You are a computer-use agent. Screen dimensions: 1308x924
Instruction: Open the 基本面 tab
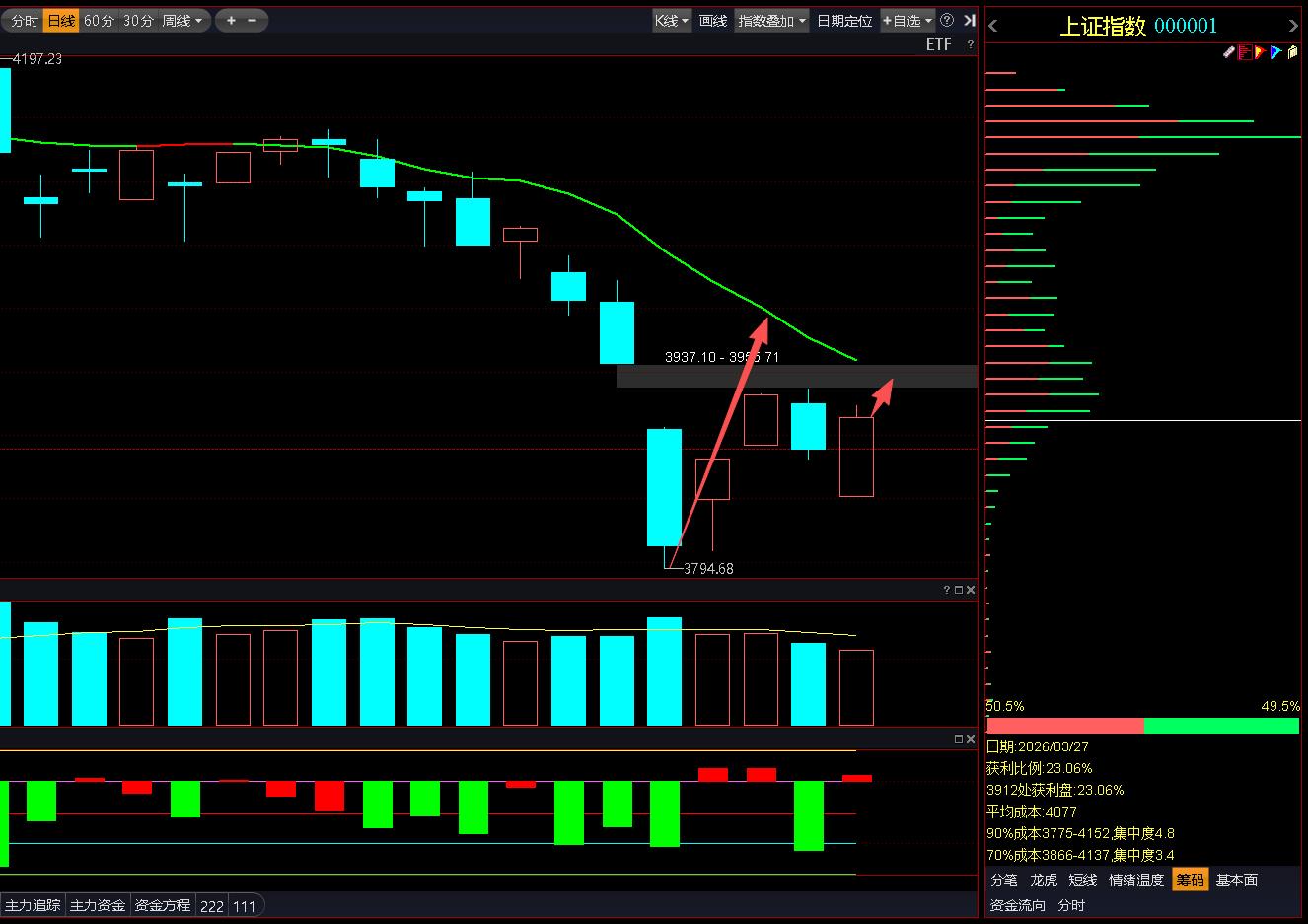pyautogui.click(x=1236, y=880)
